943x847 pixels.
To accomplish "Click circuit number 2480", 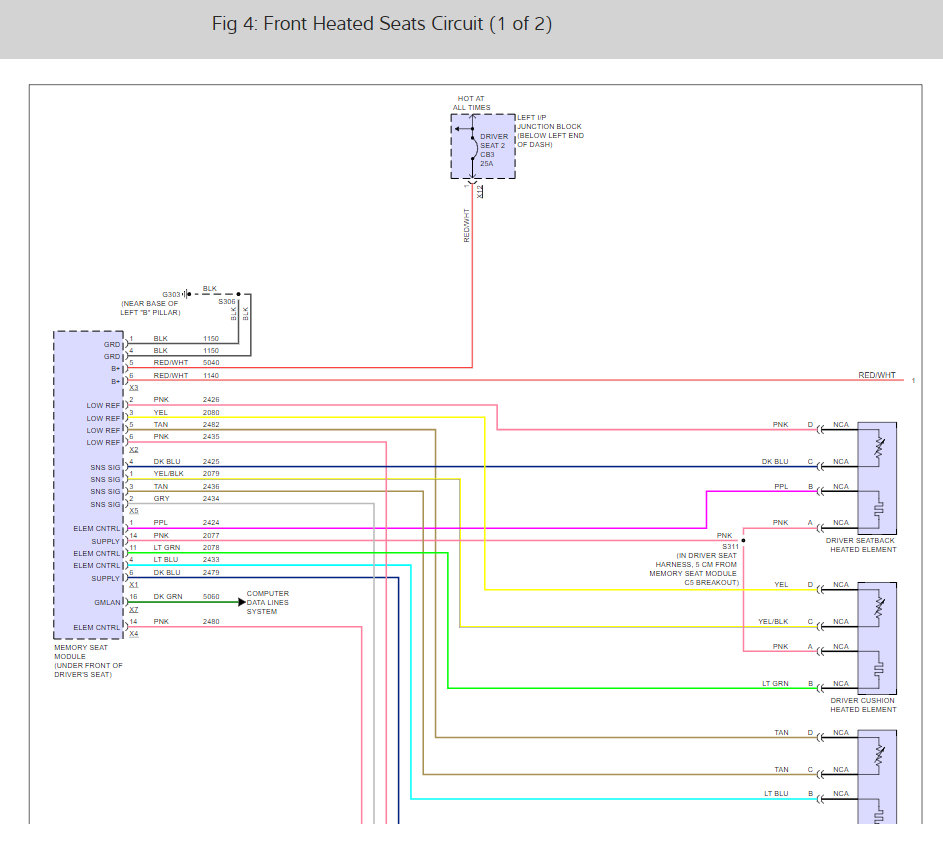I will point(211,621).
